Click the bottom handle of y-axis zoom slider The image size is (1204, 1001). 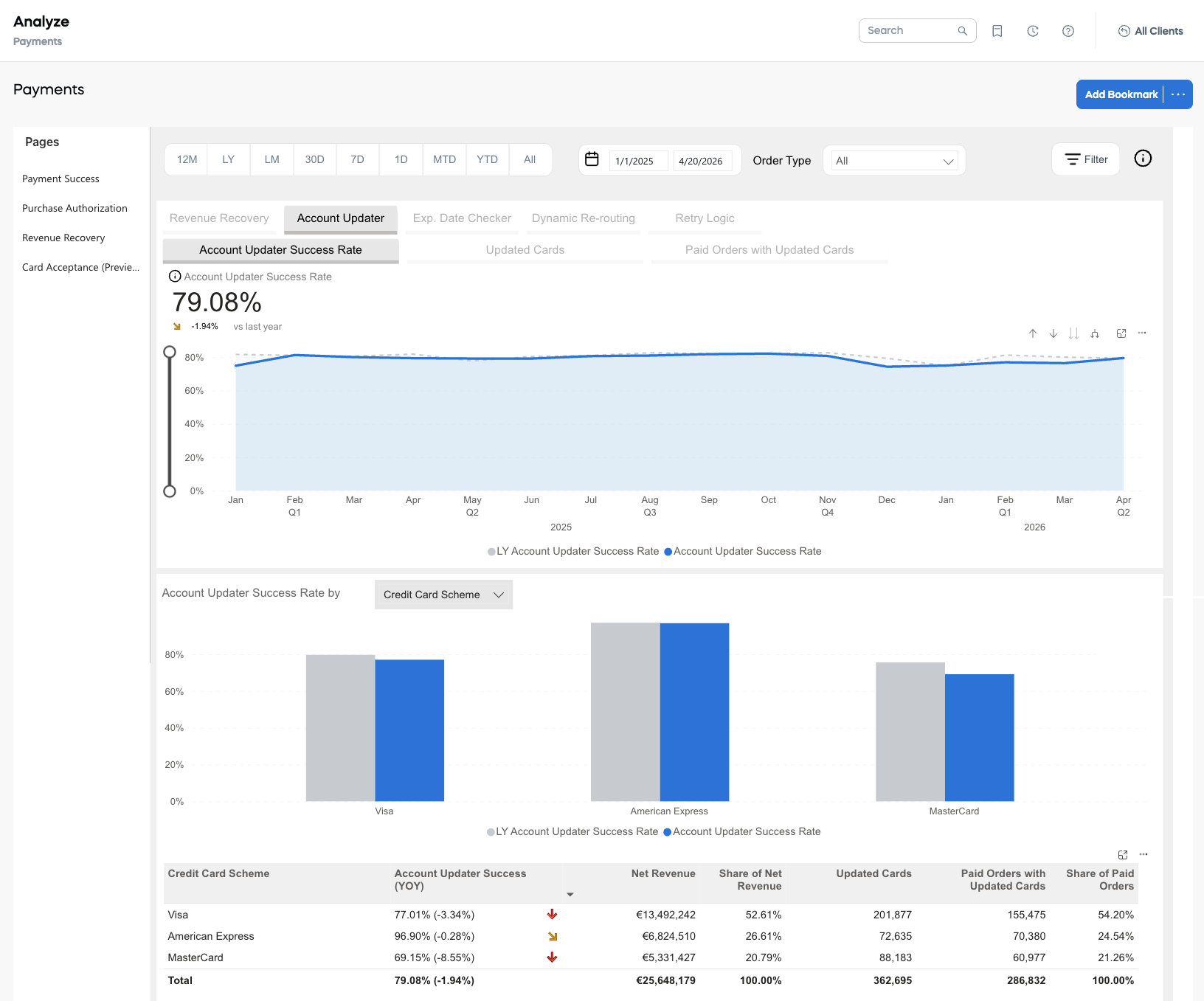tap(170, 491)
